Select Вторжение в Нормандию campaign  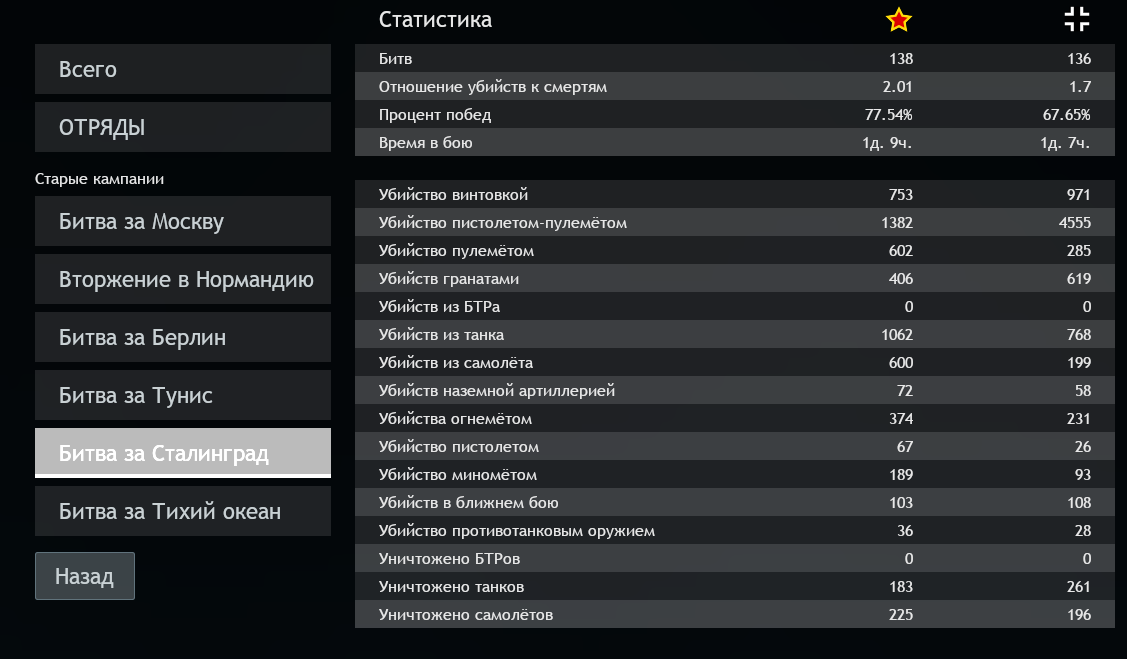tap(183, 280)
